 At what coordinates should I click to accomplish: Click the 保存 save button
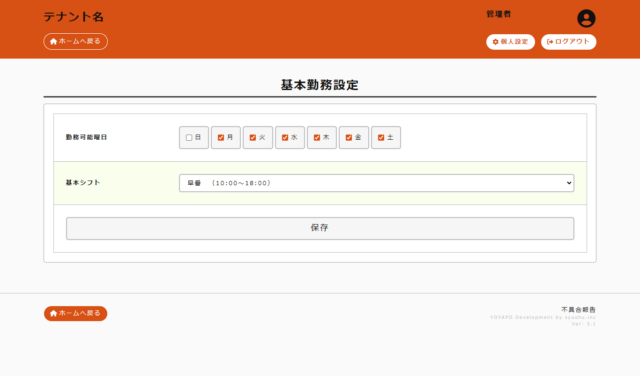point(320,228)
